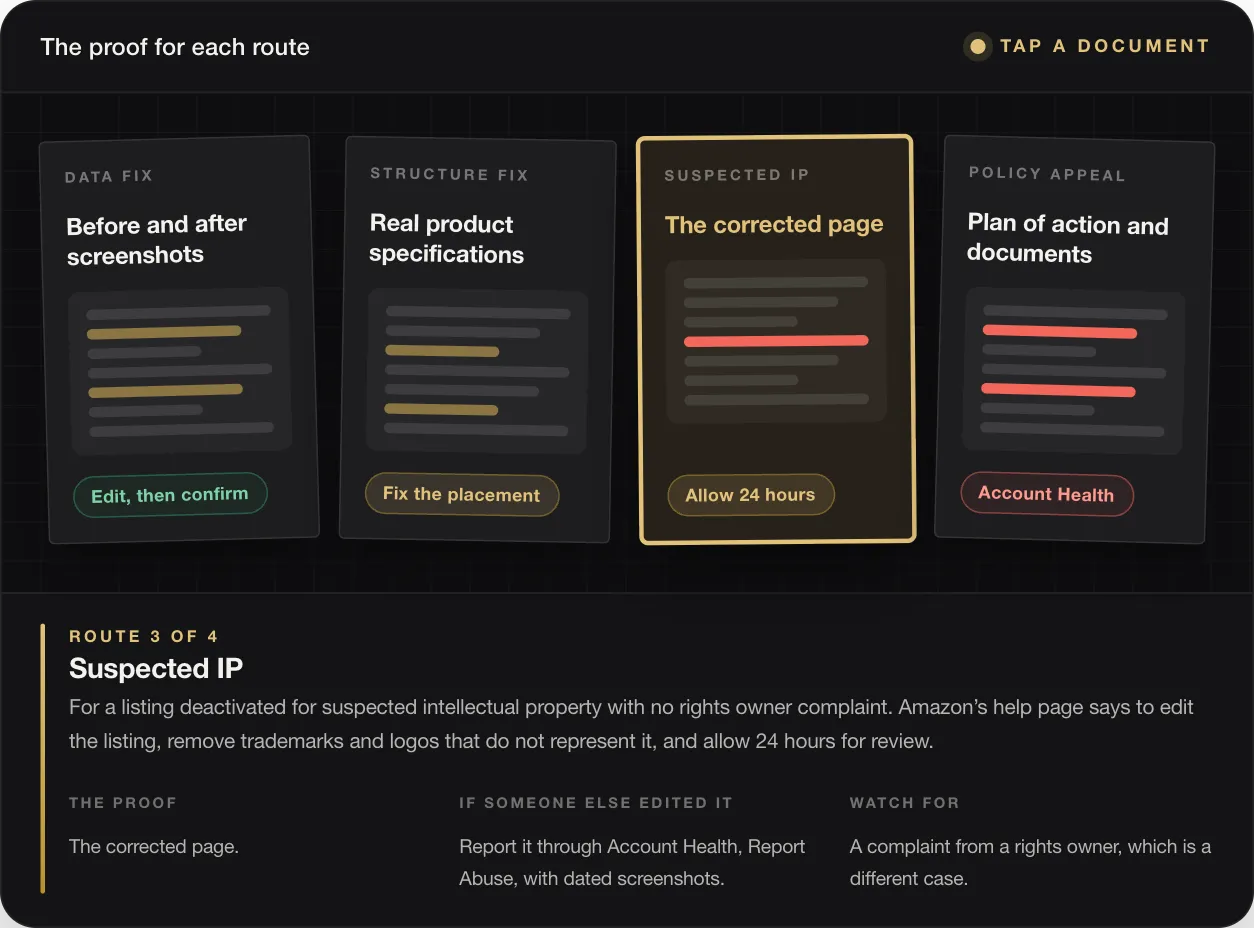Open the Data Fix document card
Screen dimensions: 1254x928
tap(179, 340)
